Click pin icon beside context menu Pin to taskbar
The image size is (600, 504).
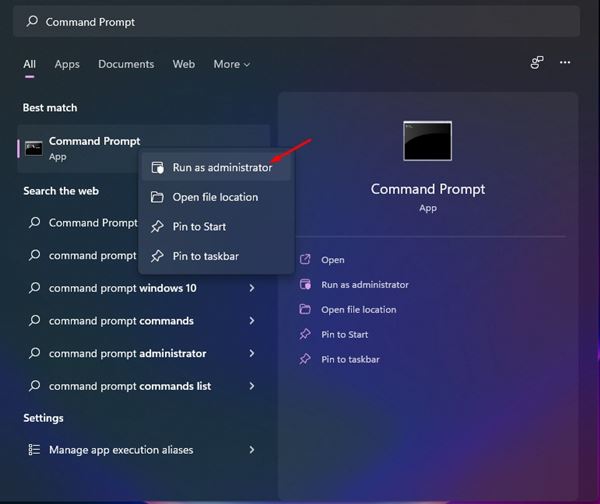(157, 256)
